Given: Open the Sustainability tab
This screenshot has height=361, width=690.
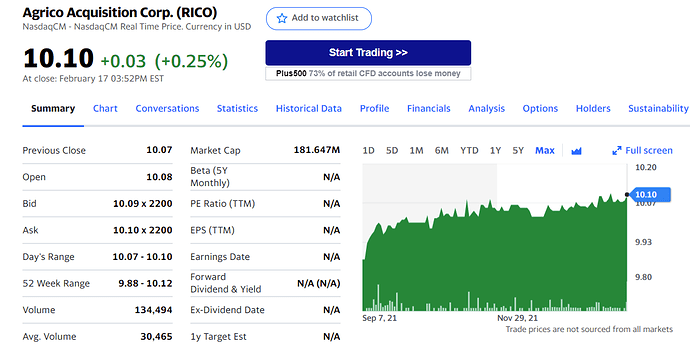Looking at the screenshot, I should 658,109.
